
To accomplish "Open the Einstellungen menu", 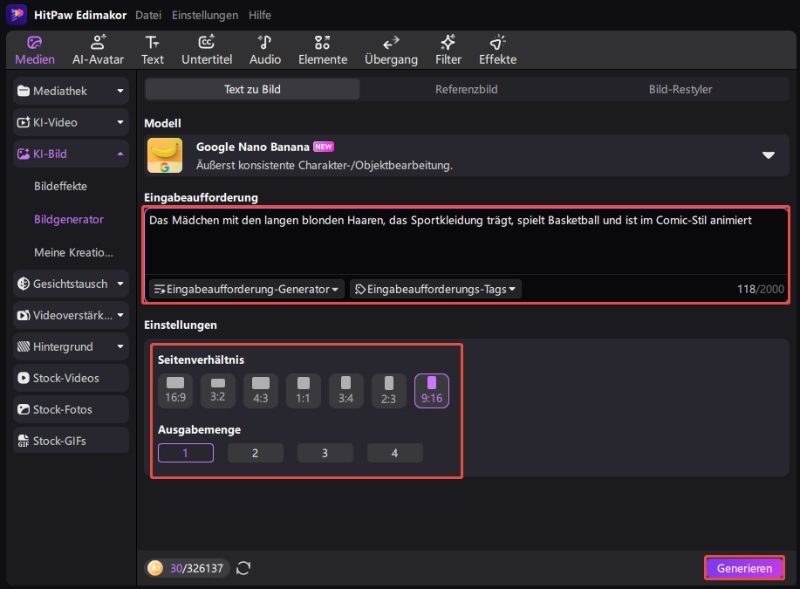I will click(204, 15).
